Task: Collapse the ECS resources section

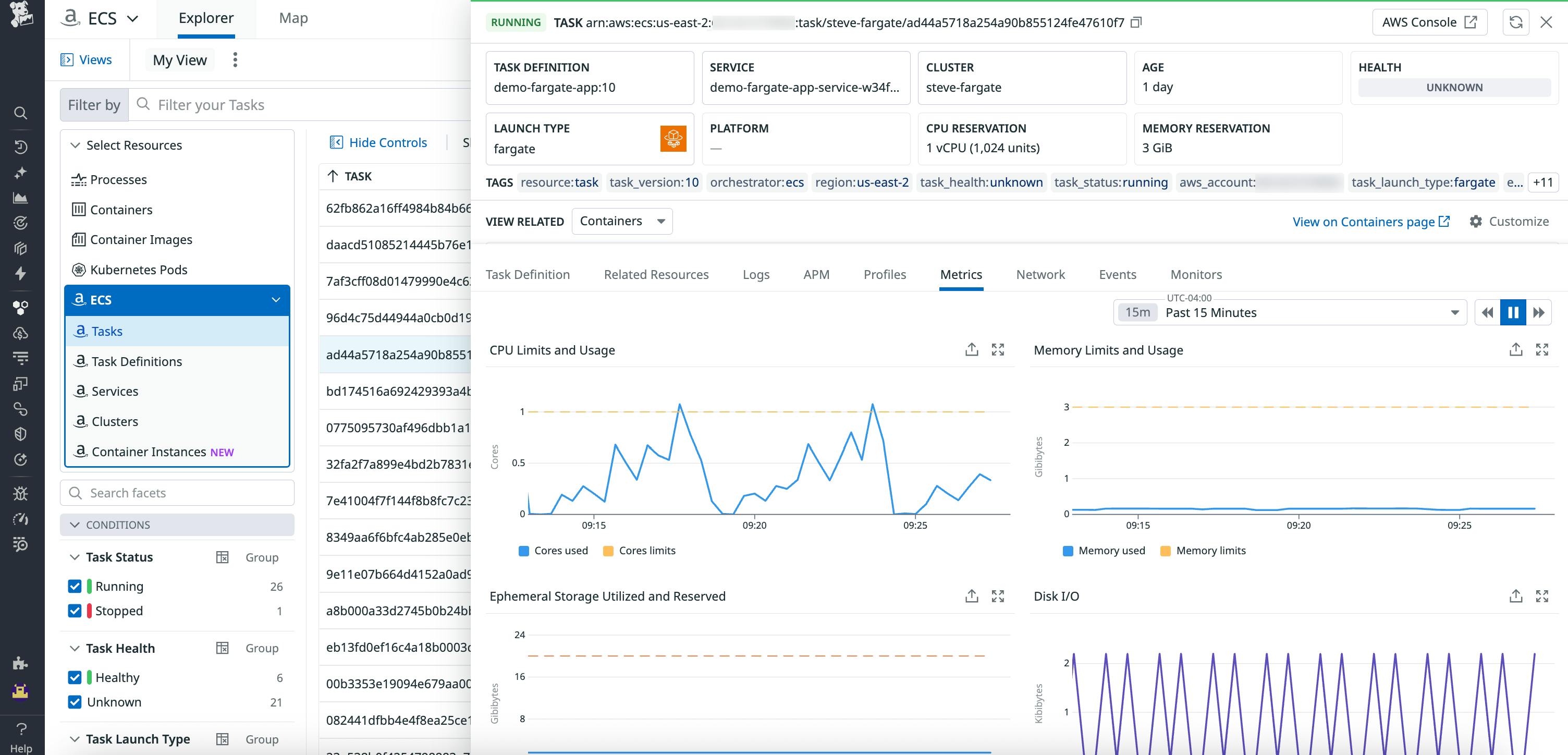Action: point(276,300)
